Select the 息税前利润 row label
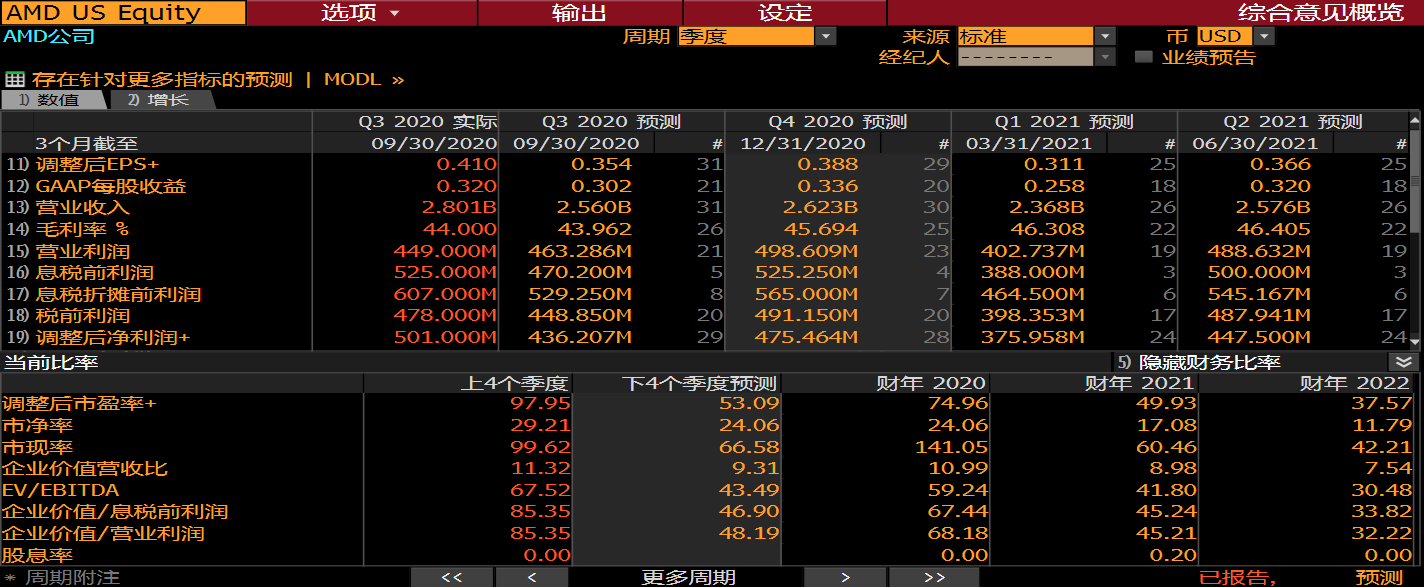Screen dimensions: 1424x587 click(x=97, y=272)
